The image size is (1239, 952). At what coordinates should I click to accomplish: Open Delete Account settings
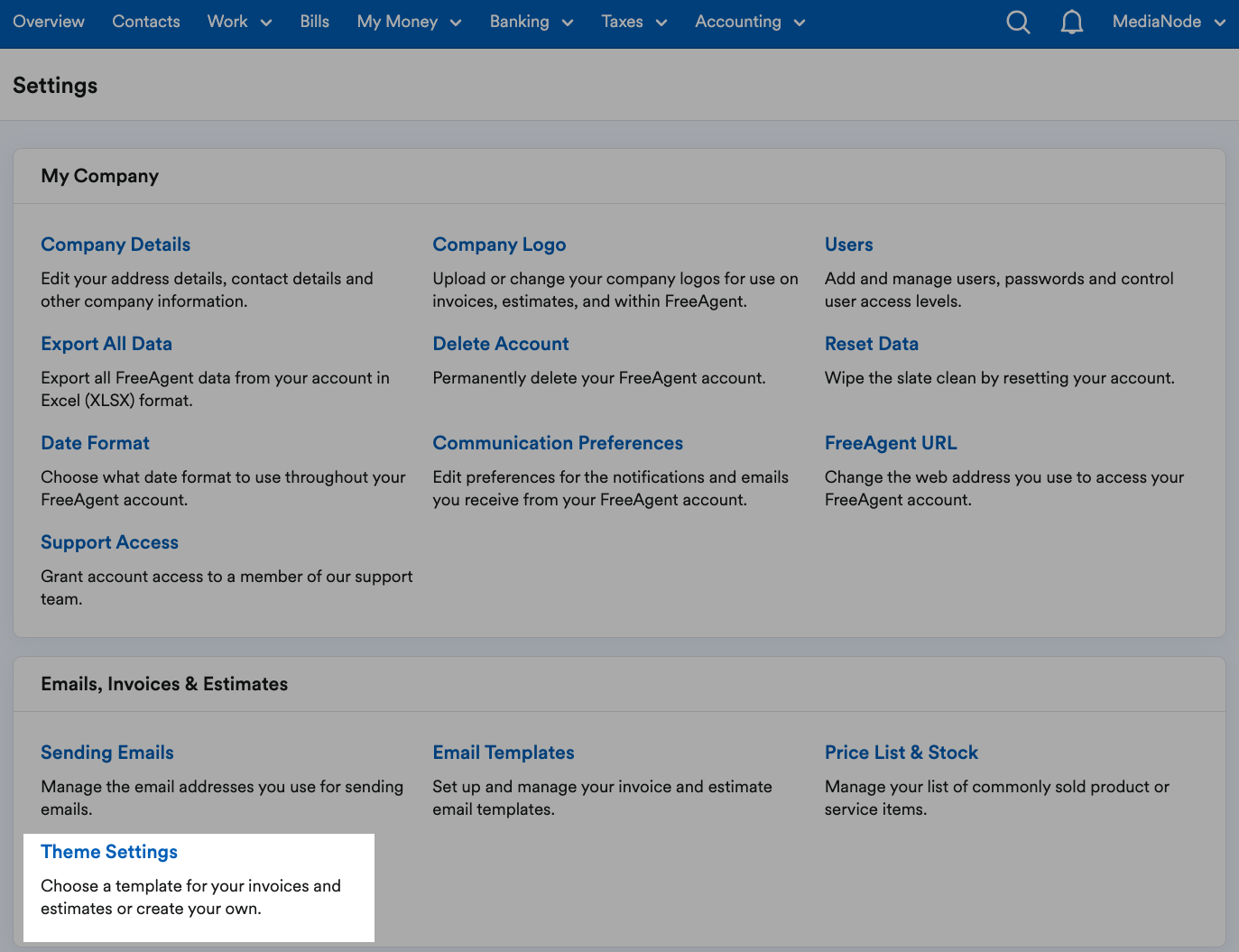[501, 344]
